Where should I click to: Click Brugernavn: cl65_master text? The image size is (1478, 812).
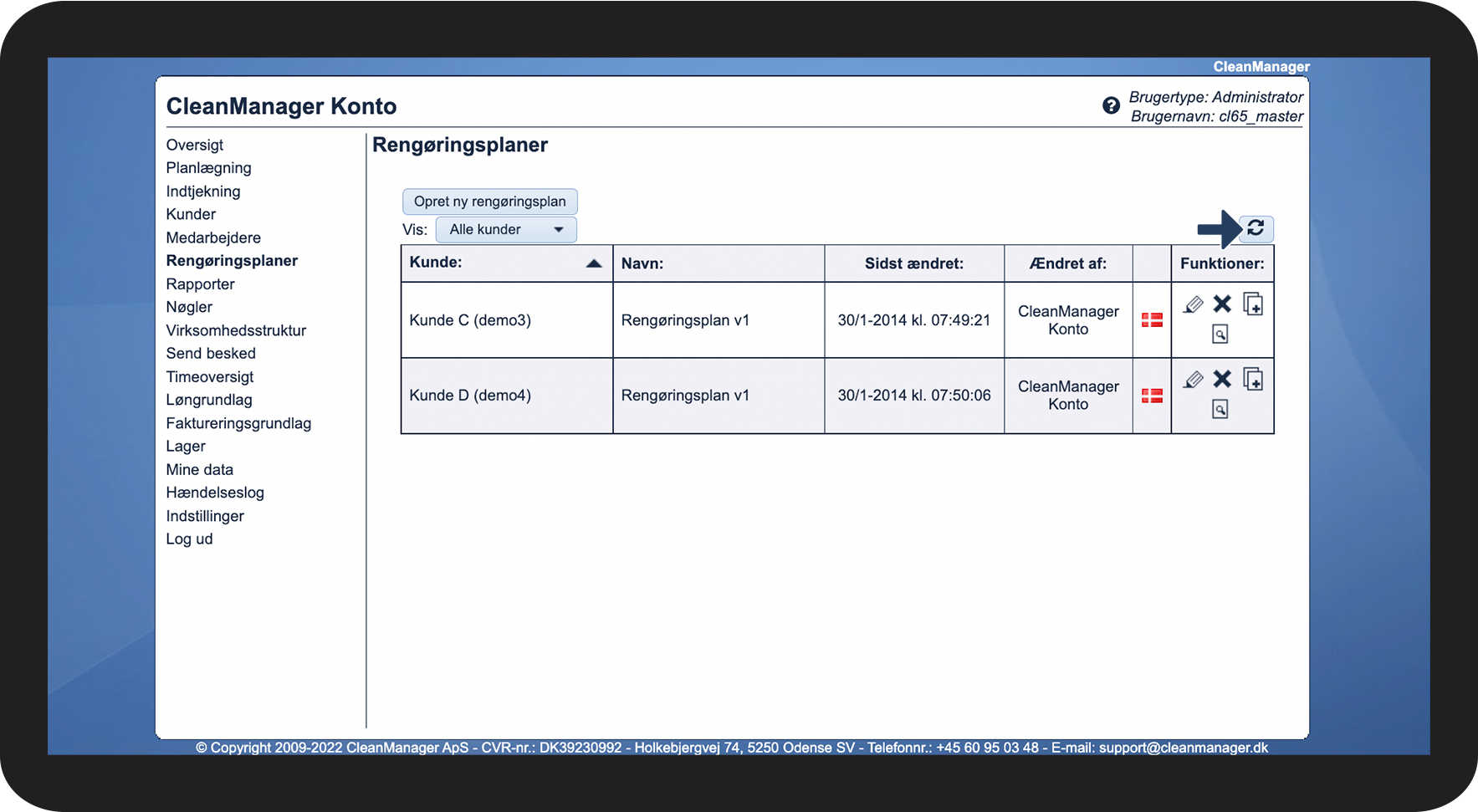click(x=1217, y=116)
